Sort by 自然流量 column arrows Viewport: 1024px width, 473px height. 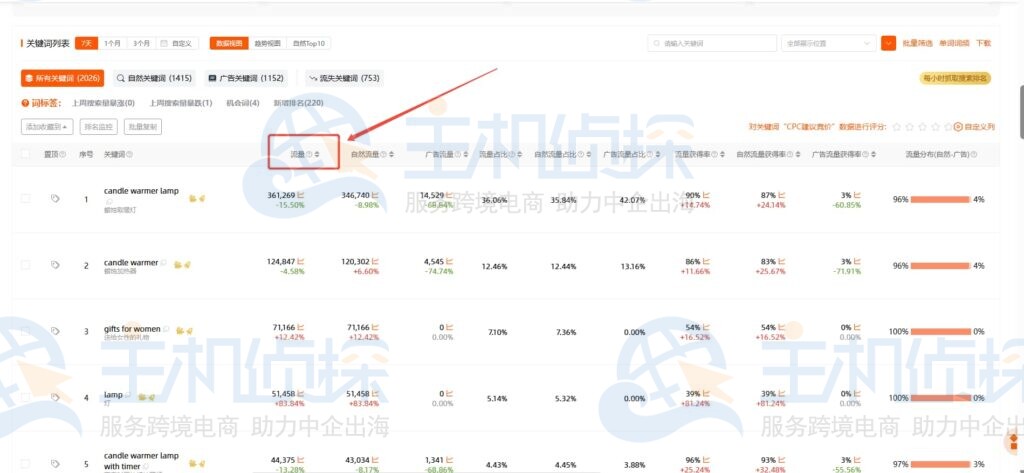[391, 154]
